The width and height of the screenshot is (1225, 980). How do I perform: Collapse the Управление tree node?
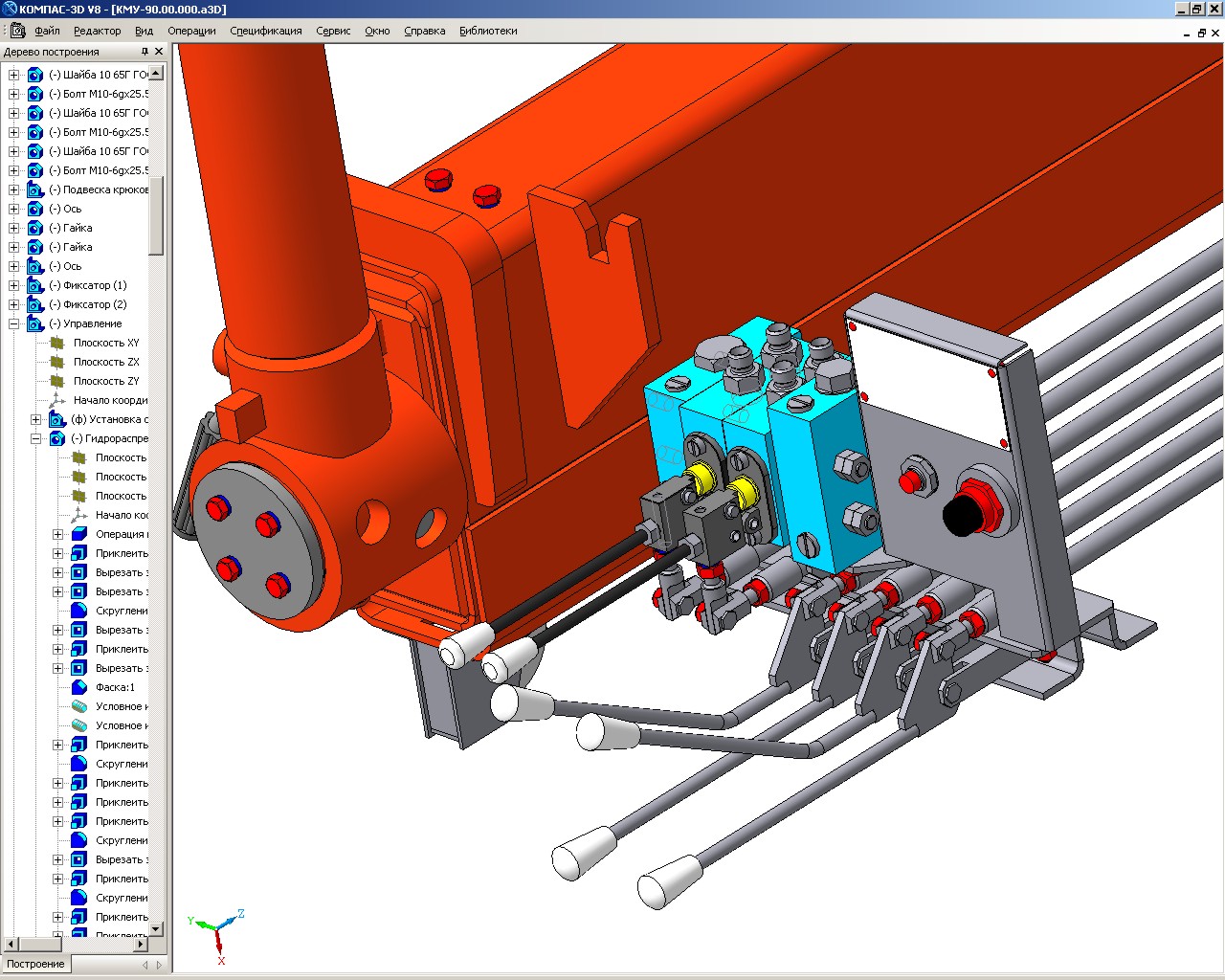[x=14, y=323]
